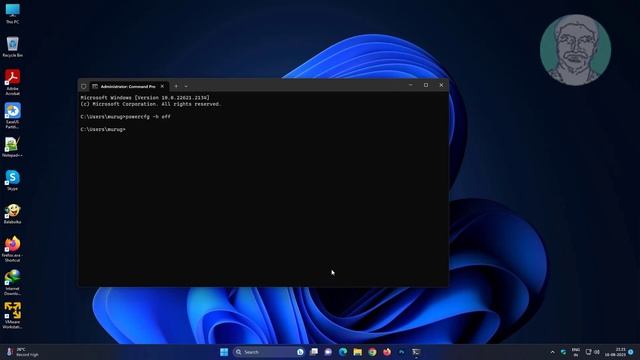
Task: Click the current C:\Users prompt line
Action: point(103,129)
